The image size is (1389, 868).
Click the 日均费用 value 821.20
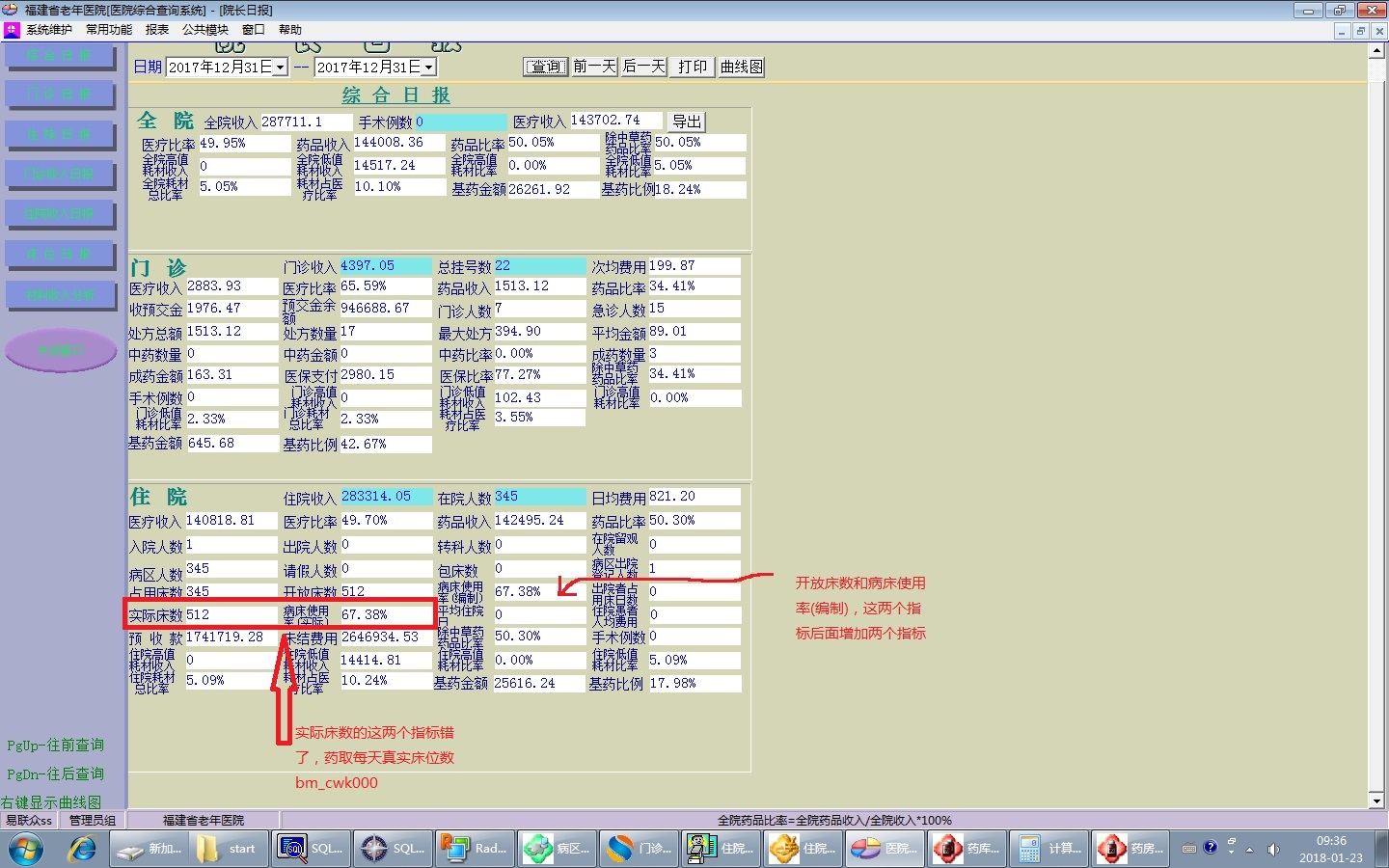click(x=694, y=497)
